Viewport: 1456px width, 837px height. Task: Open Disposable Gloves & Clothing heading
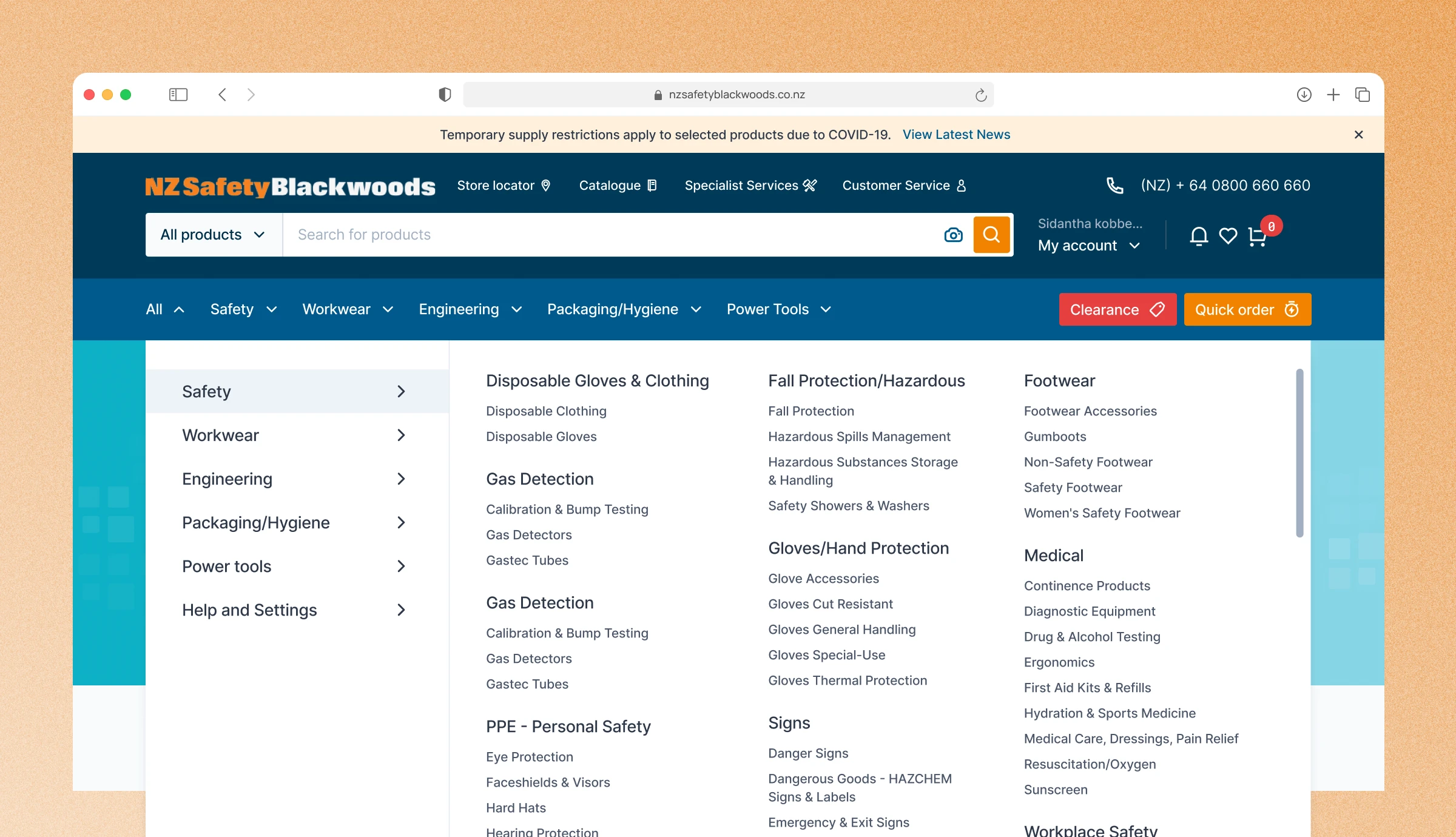(x=597, y=381)
